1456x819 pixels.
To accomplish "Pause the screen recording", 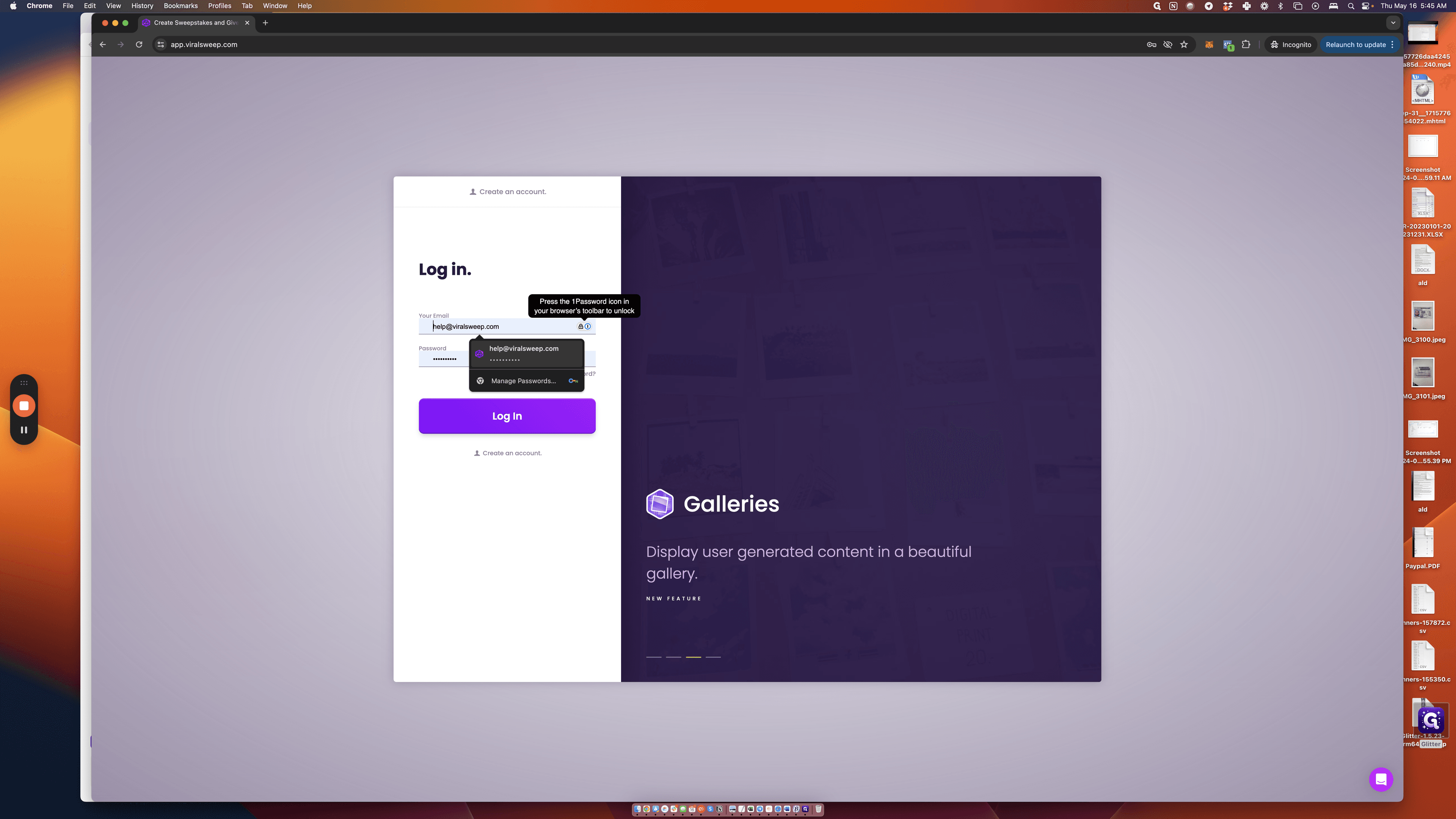I will 24,430.
